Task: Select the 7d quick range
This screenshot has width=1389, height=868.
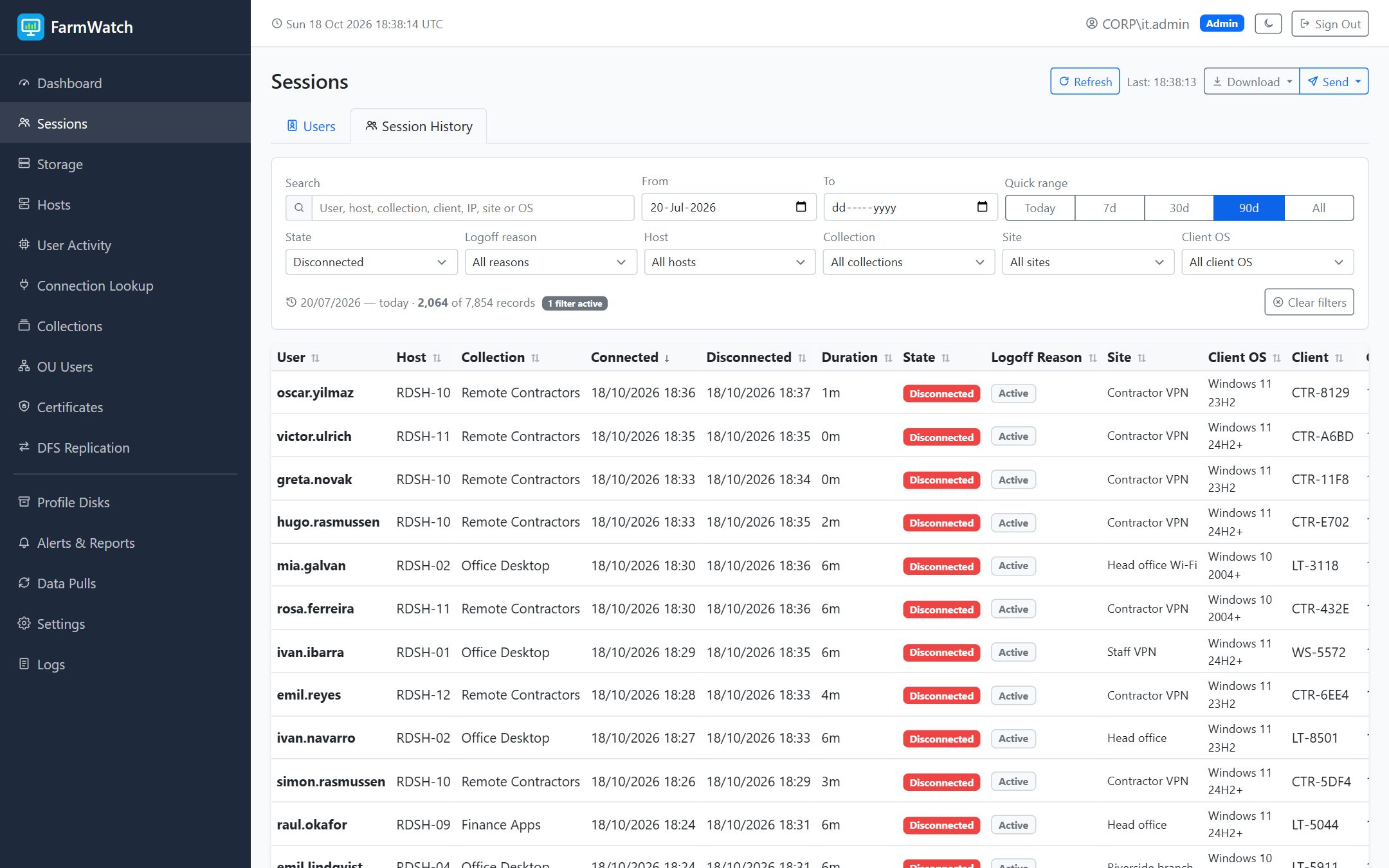Action: tap(1109, 208)
